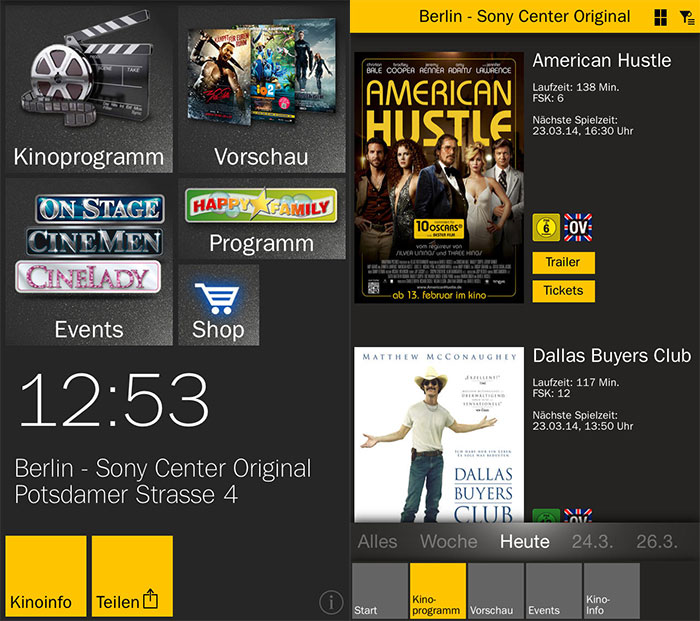Viewport: 700px width, 621px height.
Task: Open the Kinoprogramm film reel tile
Action: coord(89,89)
